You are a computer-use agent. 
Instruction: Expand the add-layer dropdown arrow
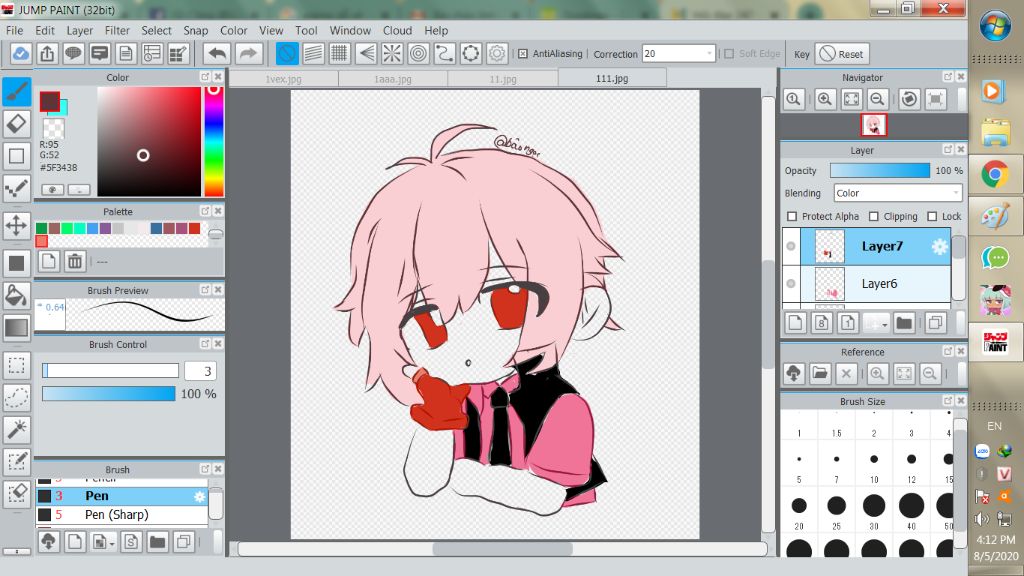click(x=884, y=324)
